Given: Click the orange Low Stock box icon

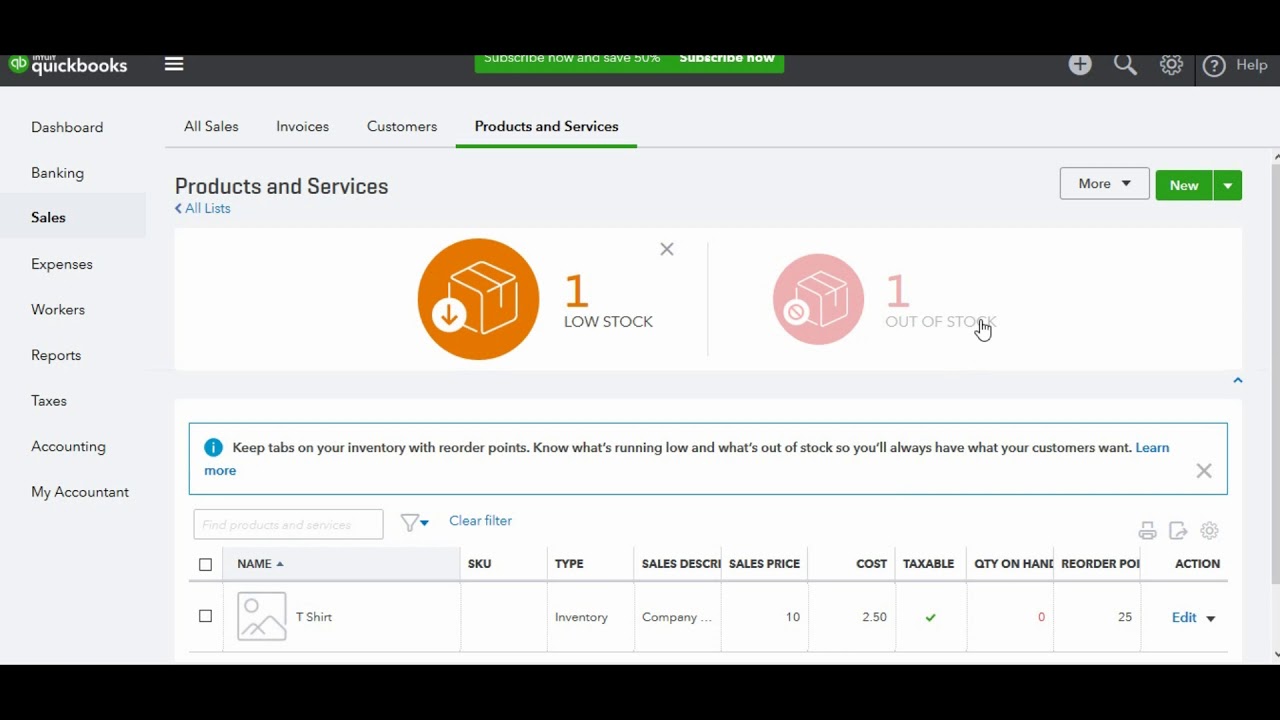Looking at the screenshot, I should pyautogui.click(x=478, y=299).
